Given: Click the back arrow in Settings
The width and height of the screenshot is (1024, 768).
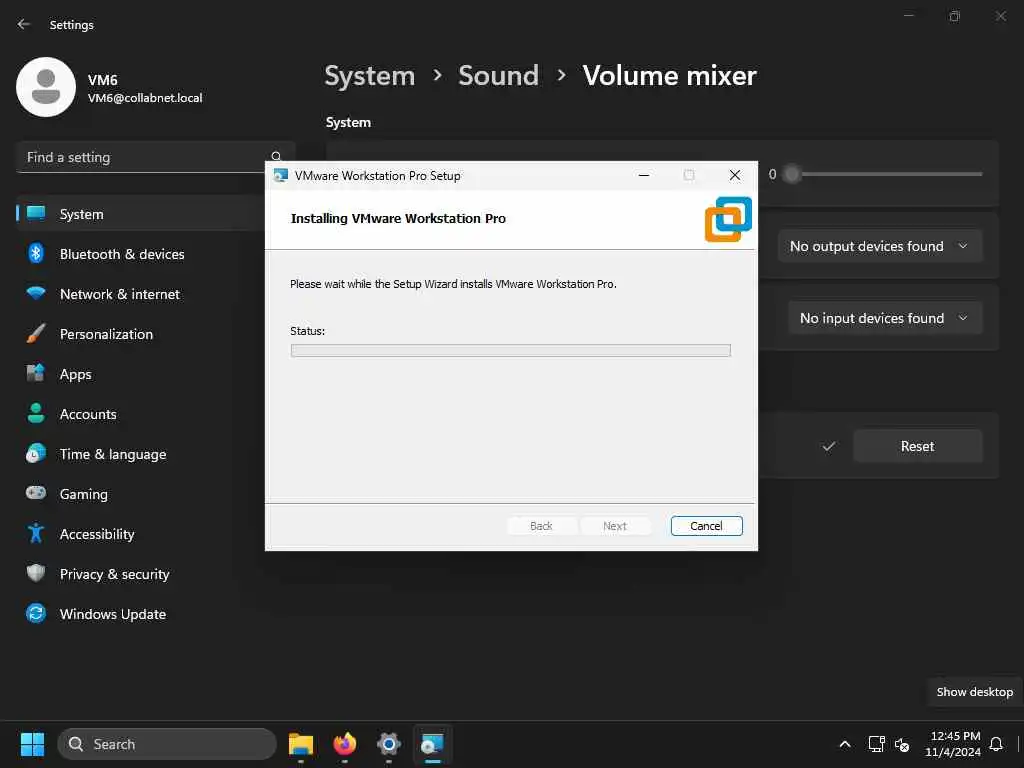Looking at the screenshot, I should click(x=24, y=24).
